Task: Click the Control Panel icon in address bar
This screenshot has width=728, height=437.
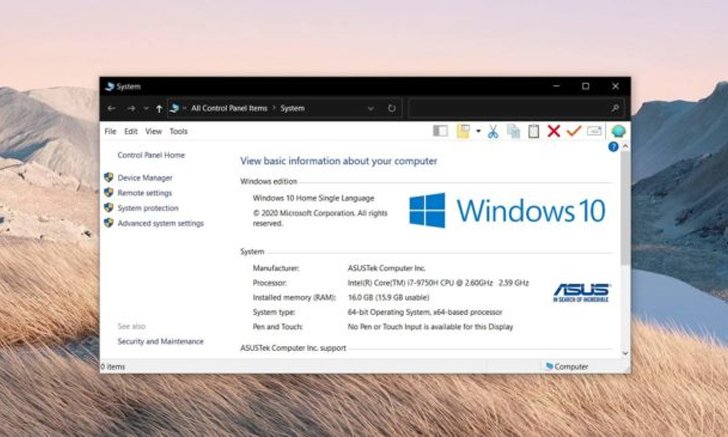Action: click(175, 108)
